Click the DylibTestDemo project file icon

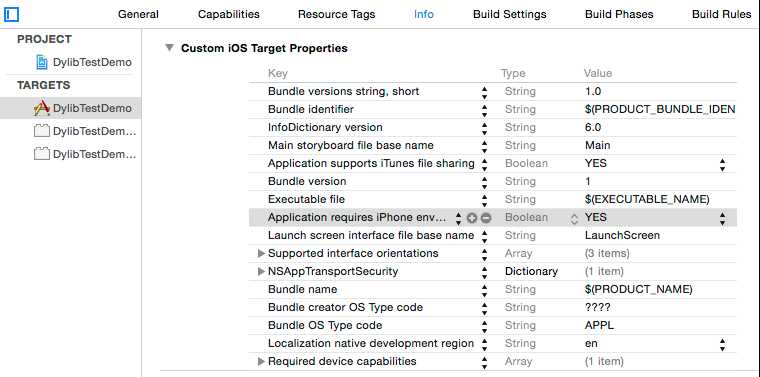(x=43, y=62)
